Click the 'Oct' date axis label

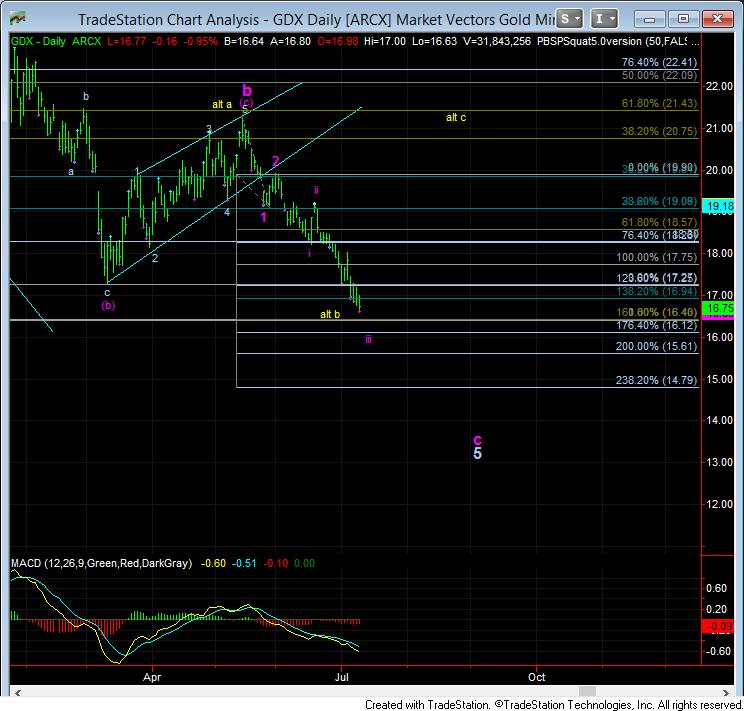tap(537, 677)
